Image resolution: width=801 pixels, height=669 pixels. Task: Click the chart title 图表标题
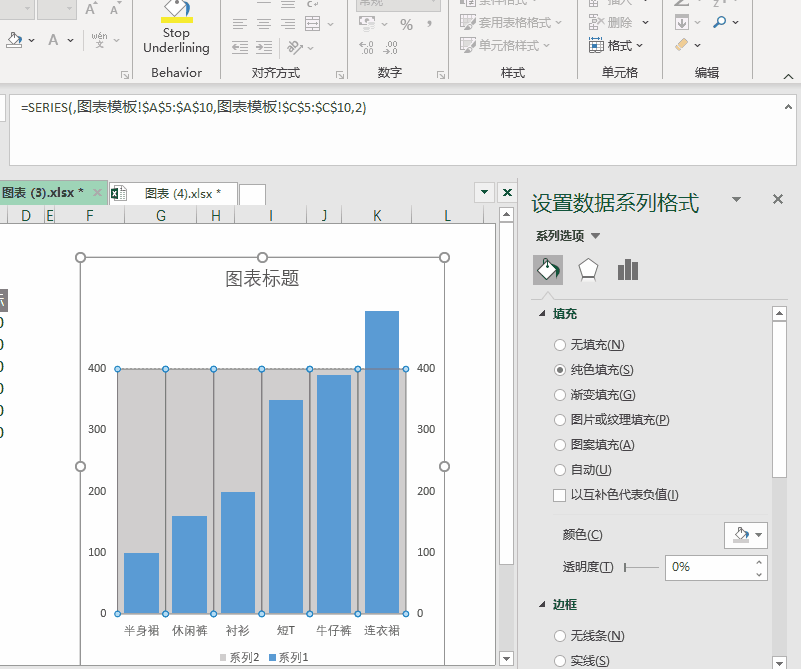[x=262, y=278]
